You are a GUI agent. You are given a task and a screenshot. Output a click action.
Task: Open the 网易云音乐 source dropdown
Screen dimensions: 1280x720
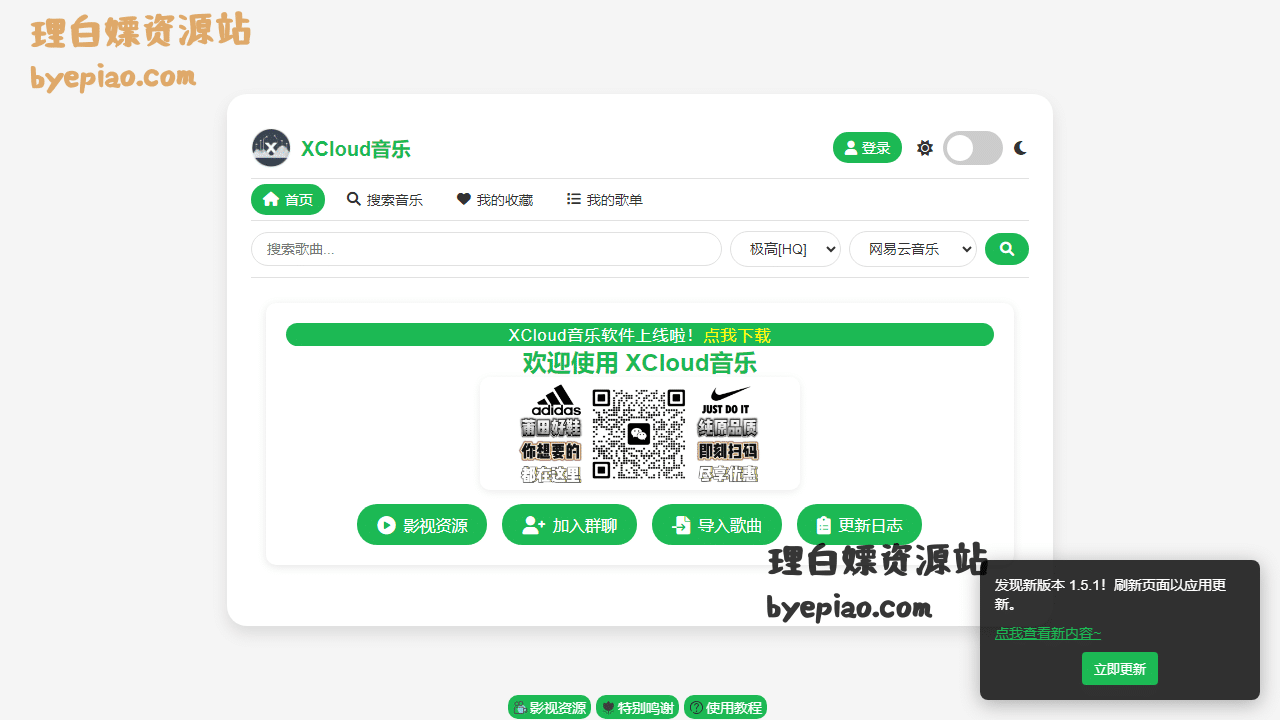pyautogui.click(x=912, y=249)
